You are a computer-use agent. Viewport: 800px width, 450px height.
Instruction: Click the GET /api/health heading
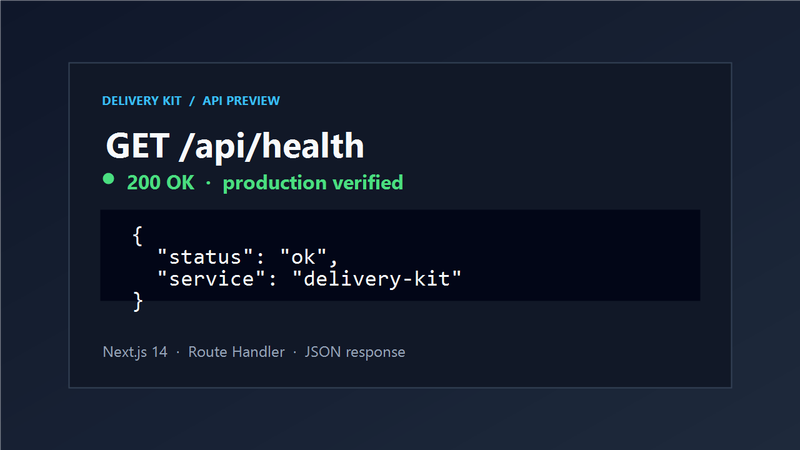[x=235, y=146]
